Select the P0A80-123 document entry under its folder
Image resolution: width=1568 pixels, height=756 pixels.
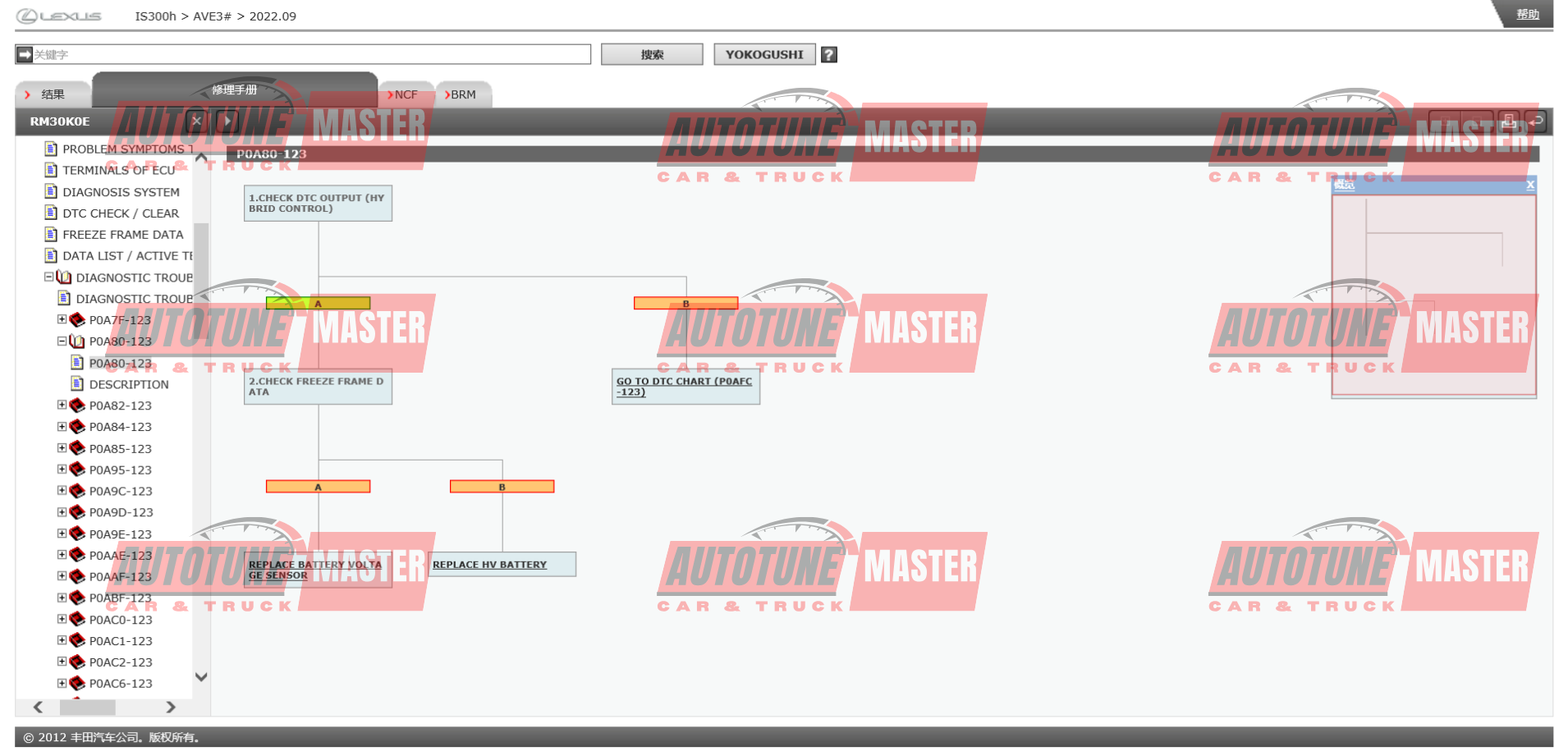point(121,363)
